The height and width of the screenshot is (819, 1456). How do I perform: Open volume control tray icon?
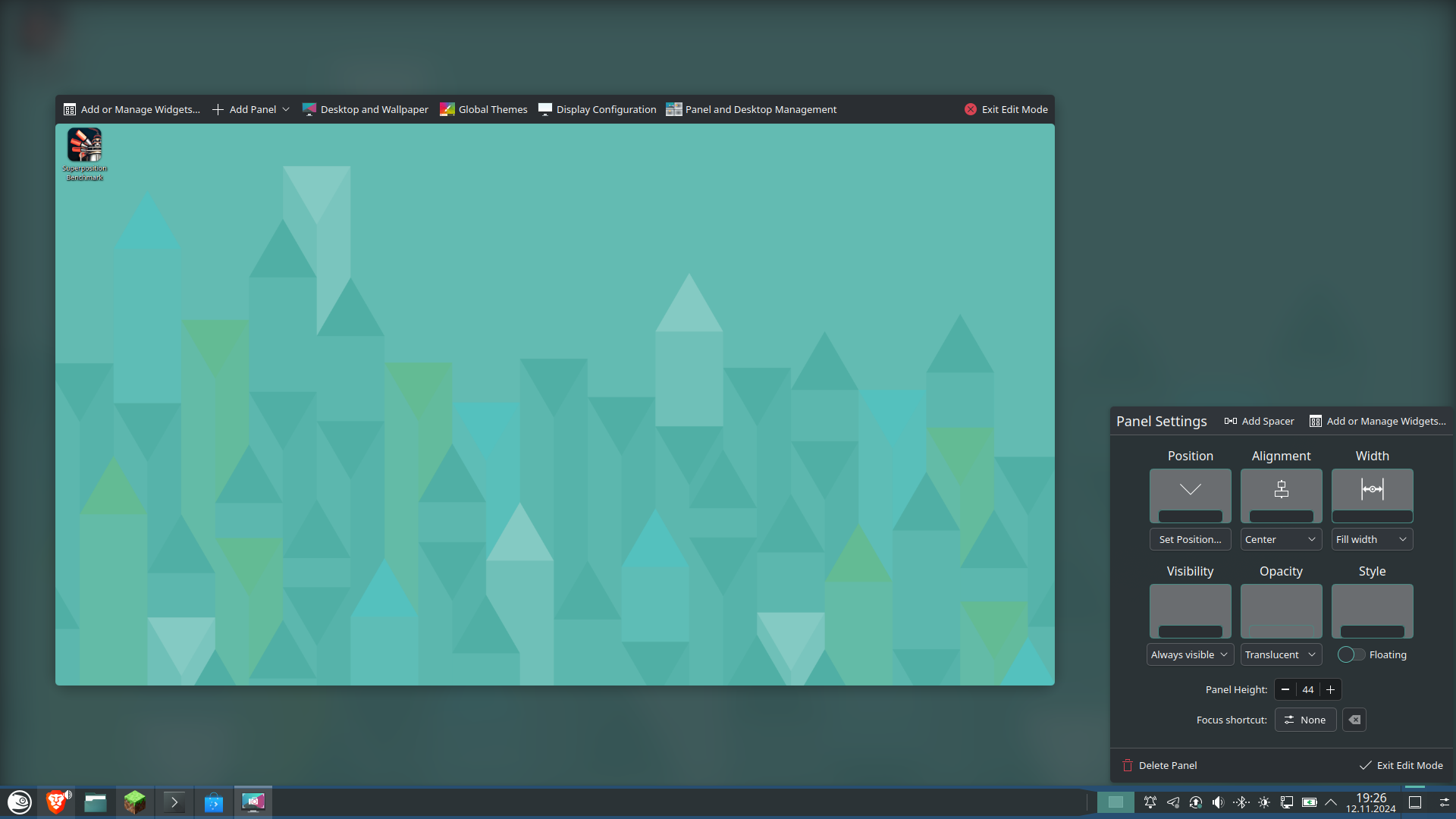[1218, 802]
